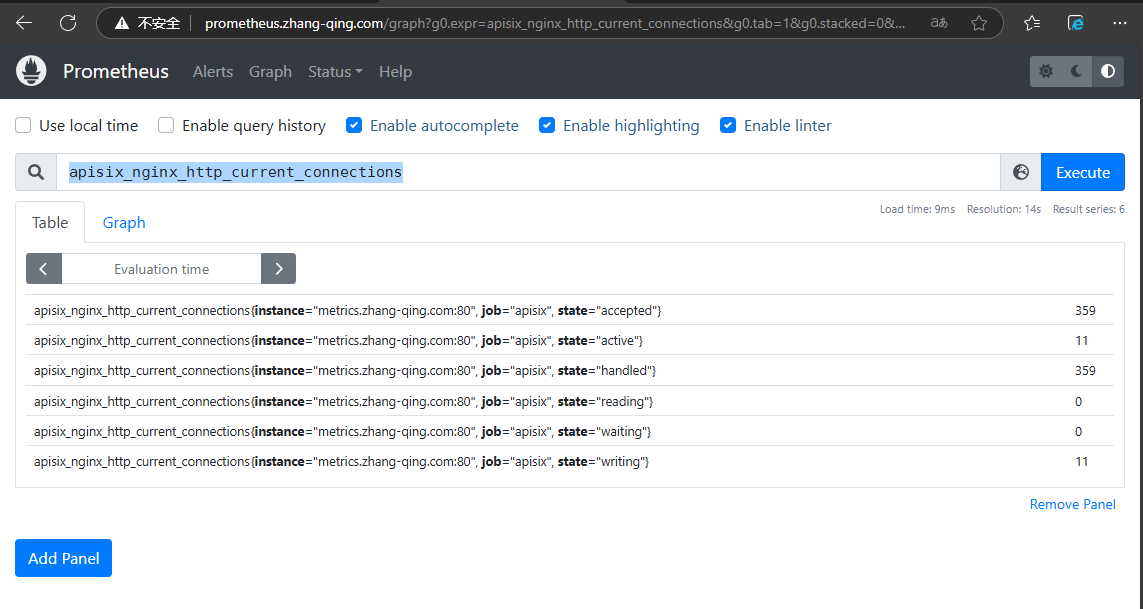Select the state="waiting" series row

[x=570, y=432]
